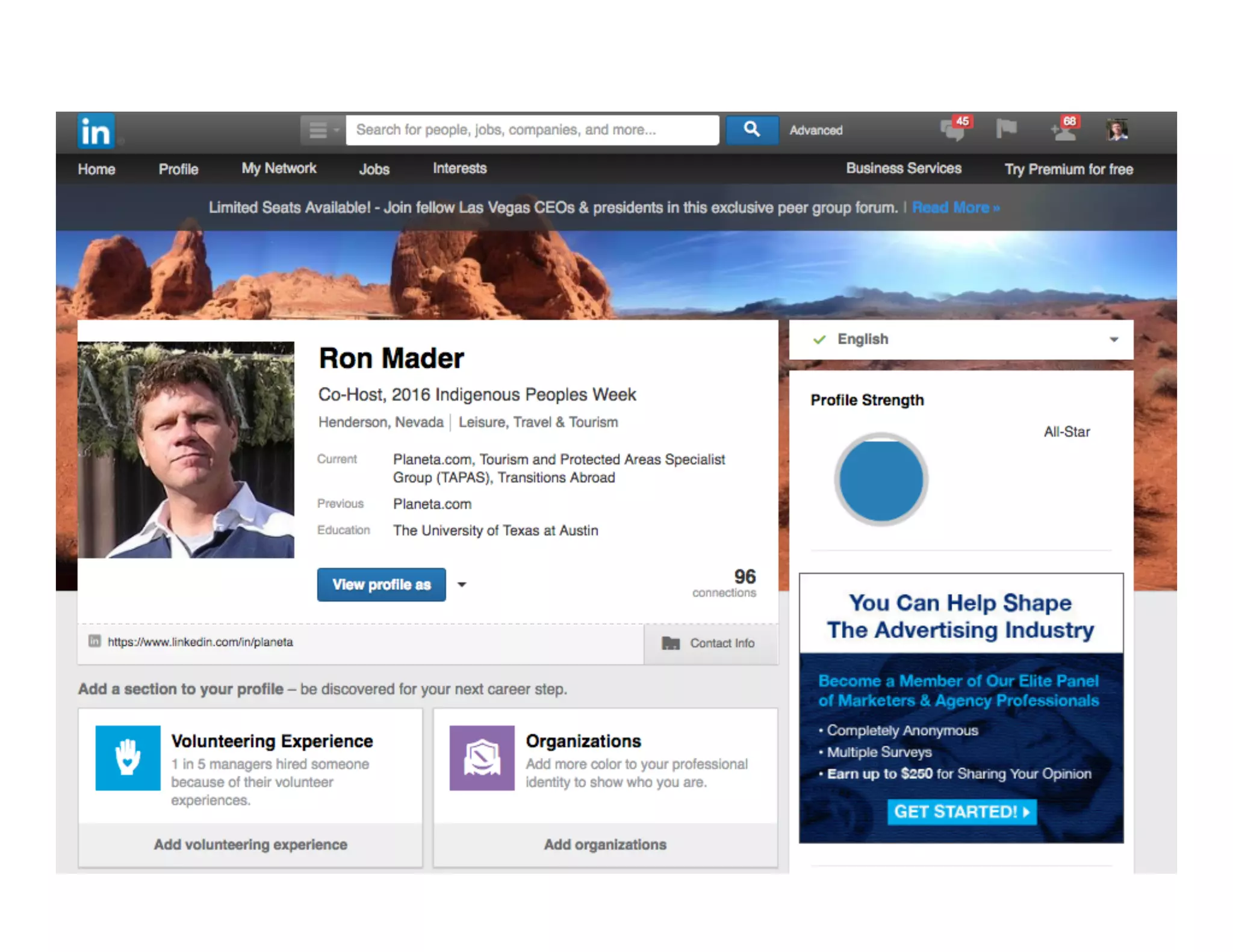1233x952 pixels.
Task: Click the account avatar thumbnail in header
Action: point(1117,130)
